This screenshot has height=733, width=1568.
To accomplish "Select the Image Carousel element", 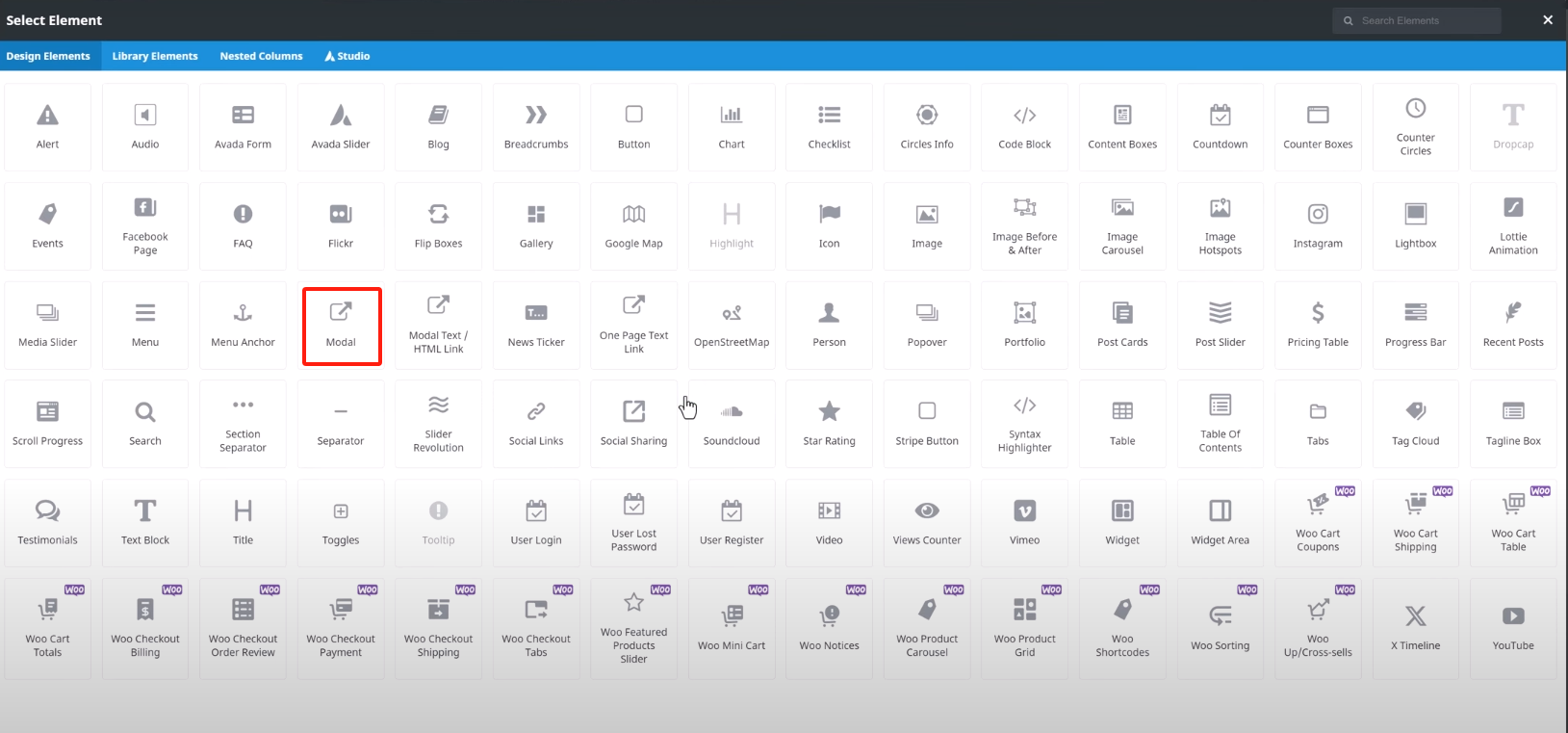I will [x=1122, y=226].
